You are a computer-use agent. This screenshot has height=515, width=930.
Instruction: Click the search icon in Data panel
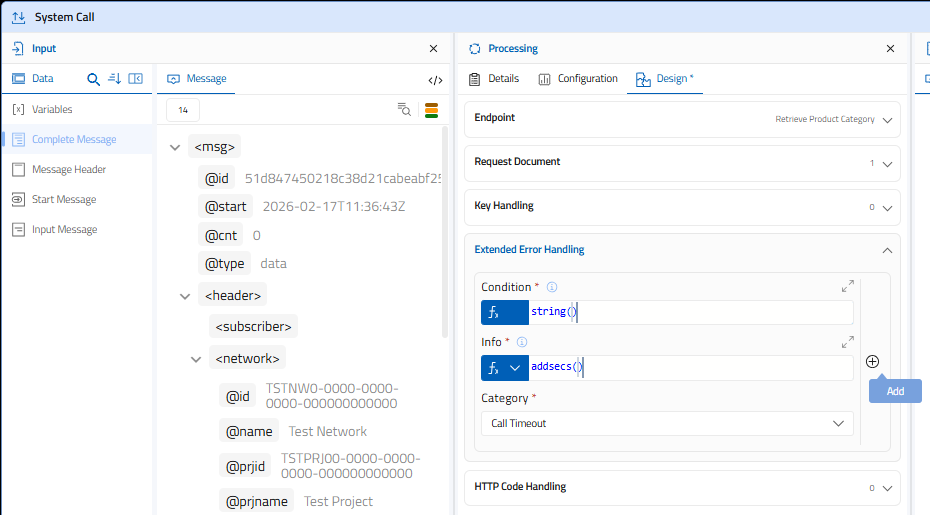pyautogui.click(x=94, y=79)
